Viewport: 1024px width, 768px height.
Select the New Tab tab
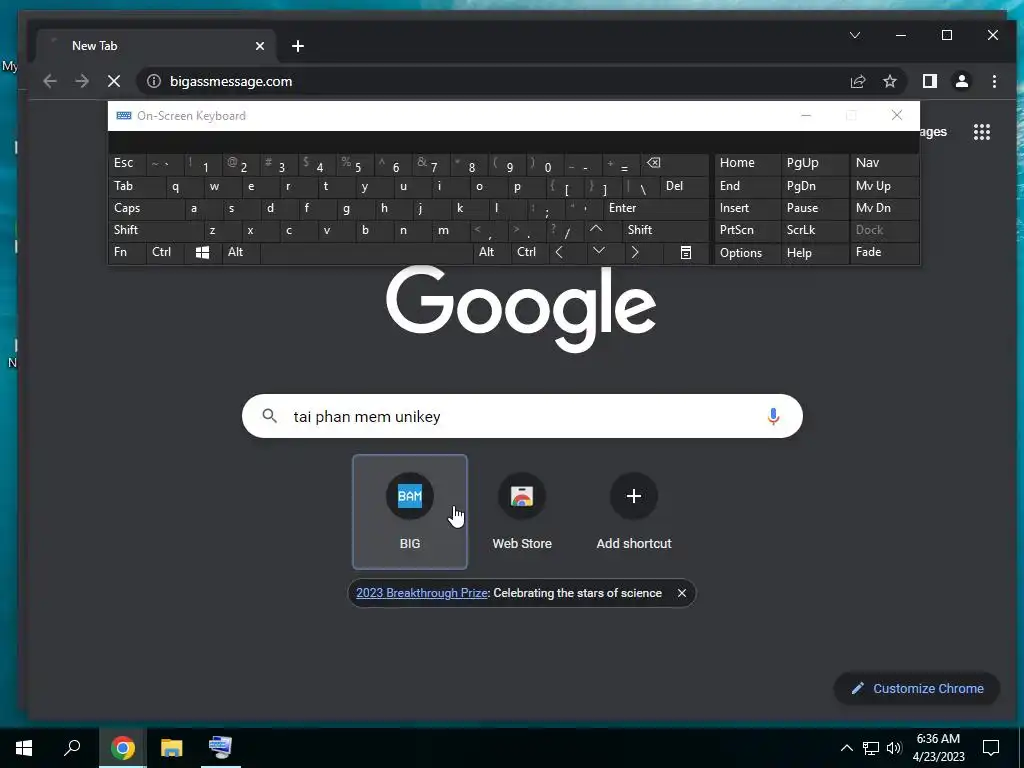157,46
